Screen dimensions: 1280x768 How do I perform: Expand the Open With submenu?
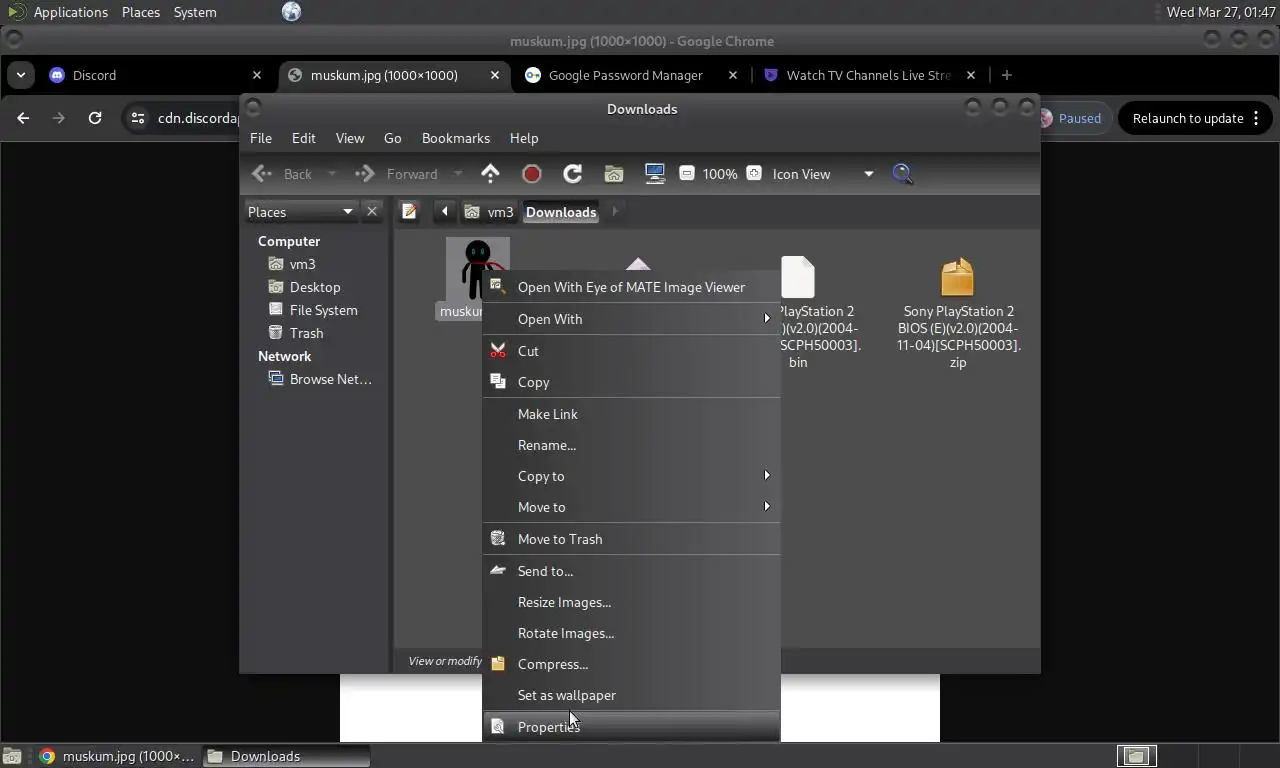(x=631, y=319)
